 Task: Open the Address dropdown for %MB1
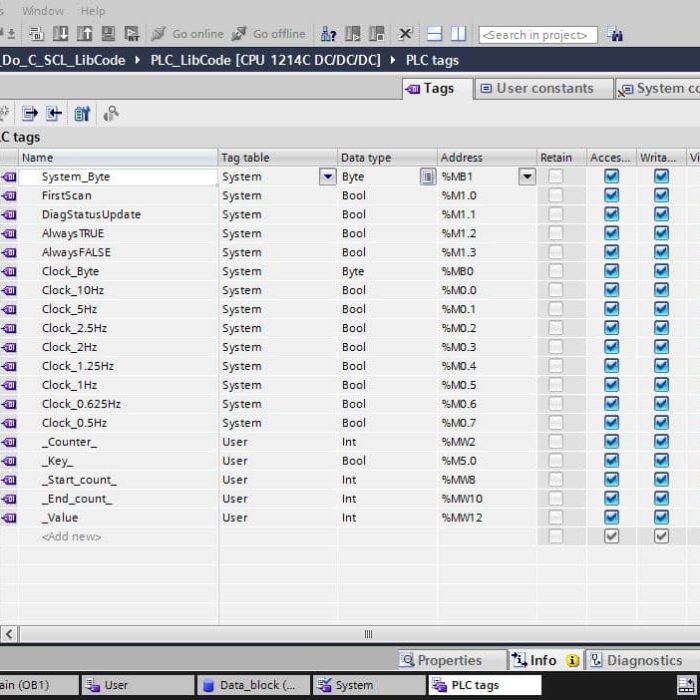click(x=527, y=177)
